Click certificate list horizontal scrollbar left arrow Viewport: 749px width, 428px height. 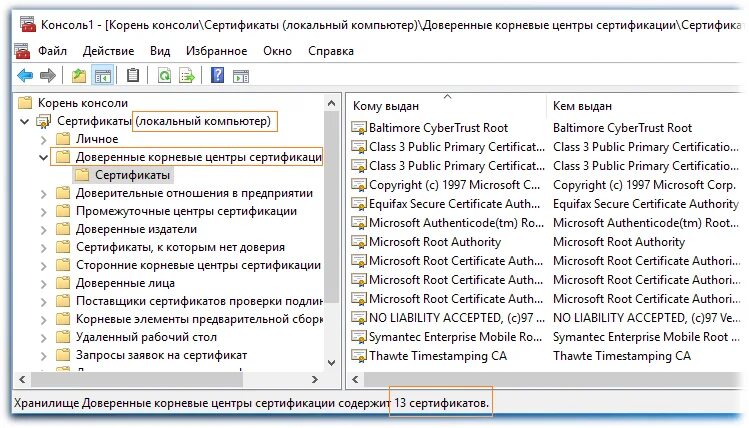pos(355,379)
